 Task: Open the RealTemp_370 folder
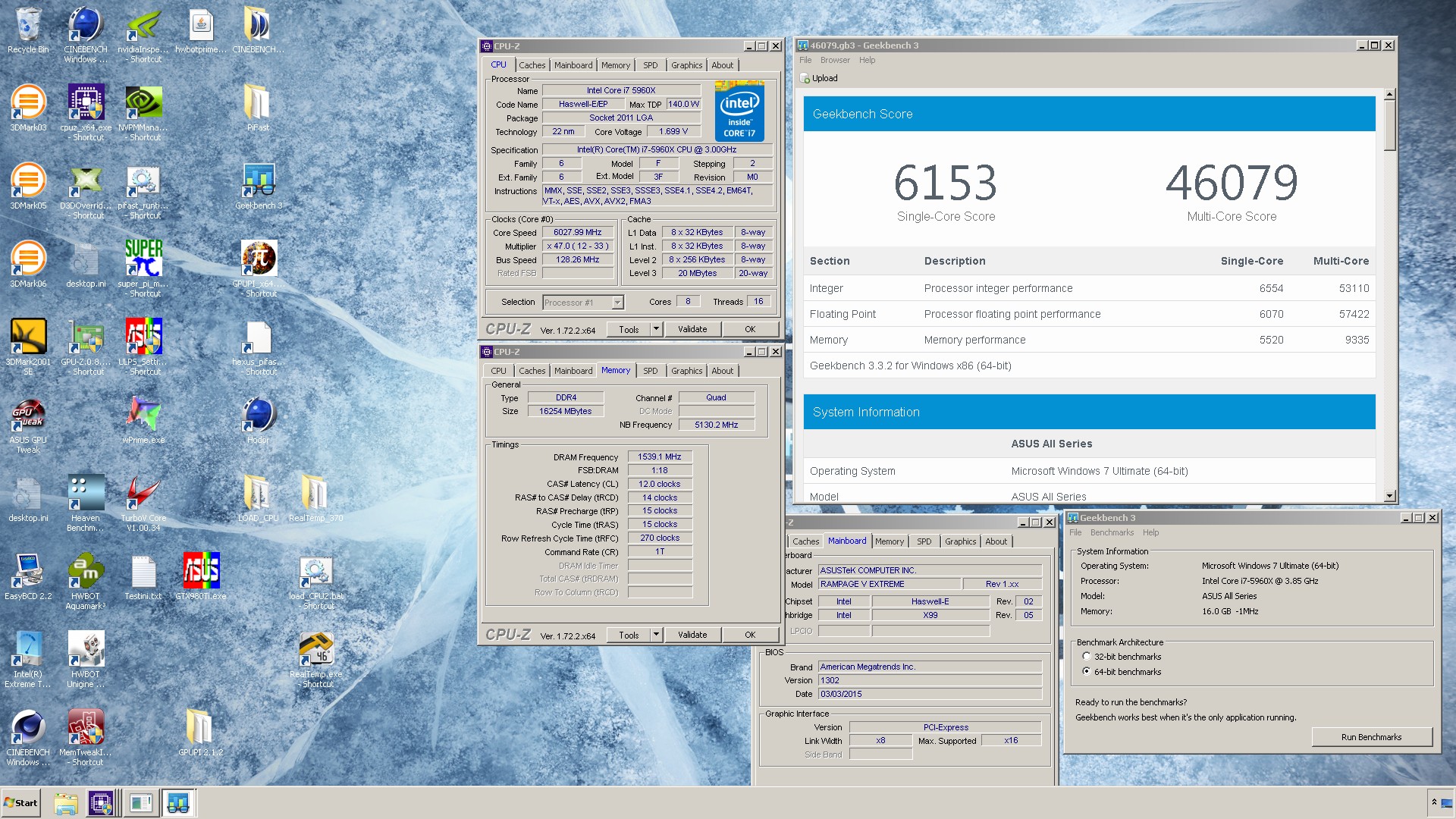pyautogui.click(x=316, y=499)
